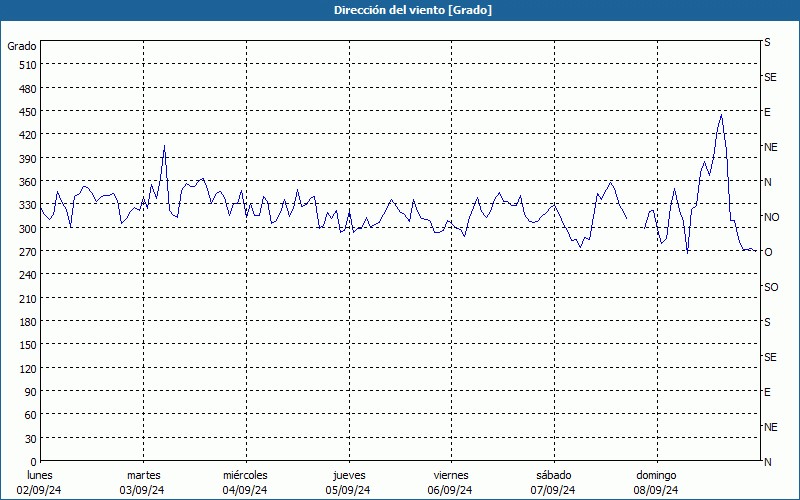The image size is (800, 500).
Task: Click the 'E' compass label at 450 level
Action: pos(767,112)
